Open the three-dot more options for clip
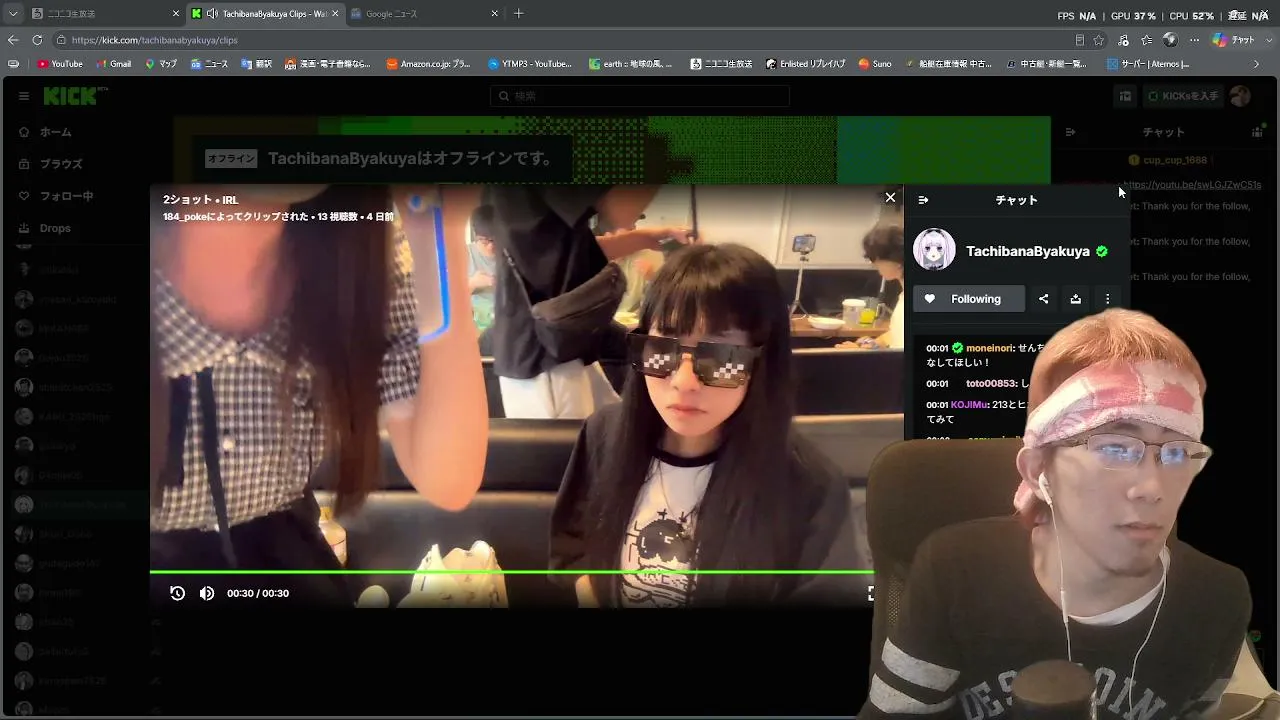 coord(1107,299)
